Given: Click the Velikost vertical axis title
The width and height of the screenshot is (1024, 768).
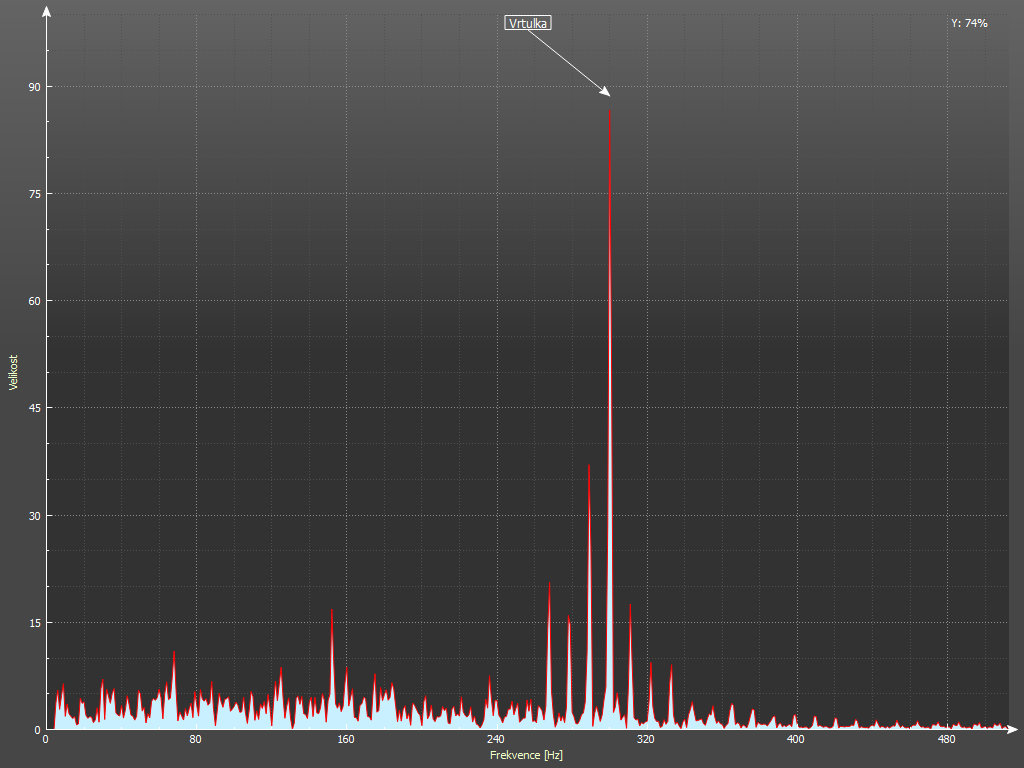Looking at the screenshot, I should coord(13,372).
